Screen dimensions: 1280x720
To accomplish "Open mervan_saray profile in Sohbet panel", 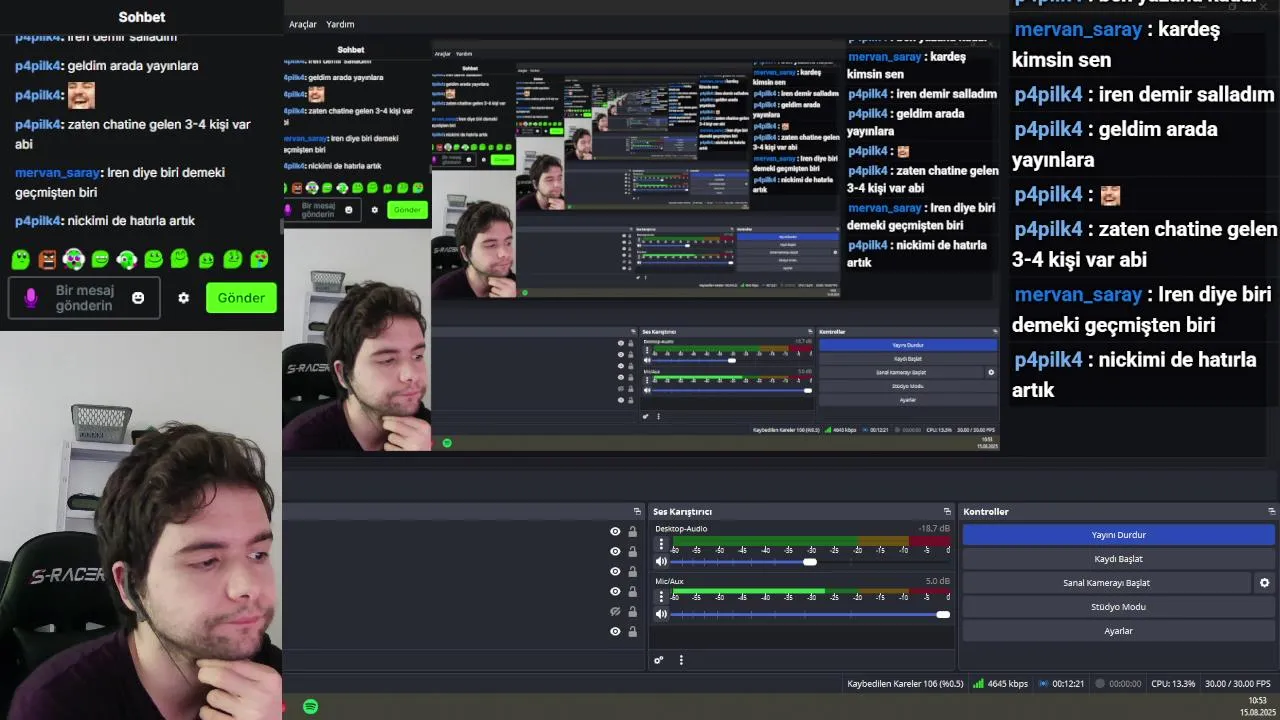I will click(x=57, y=172).
